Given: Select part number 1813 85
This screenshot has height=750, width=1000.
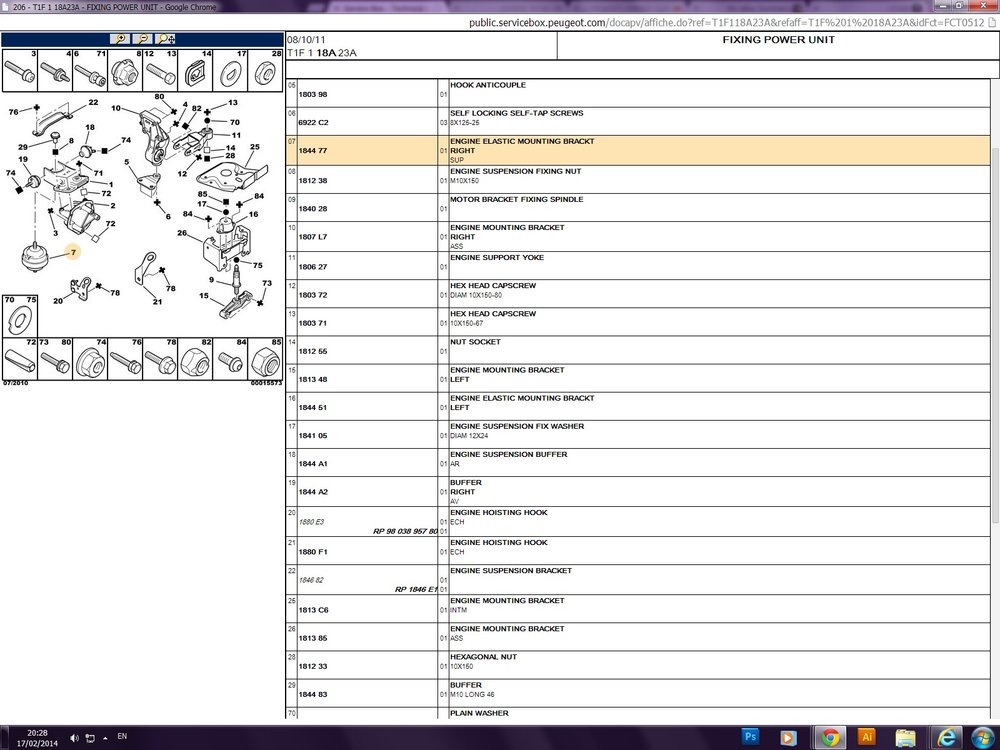Looking at the screenshot, I should click(x=312, y=638).
